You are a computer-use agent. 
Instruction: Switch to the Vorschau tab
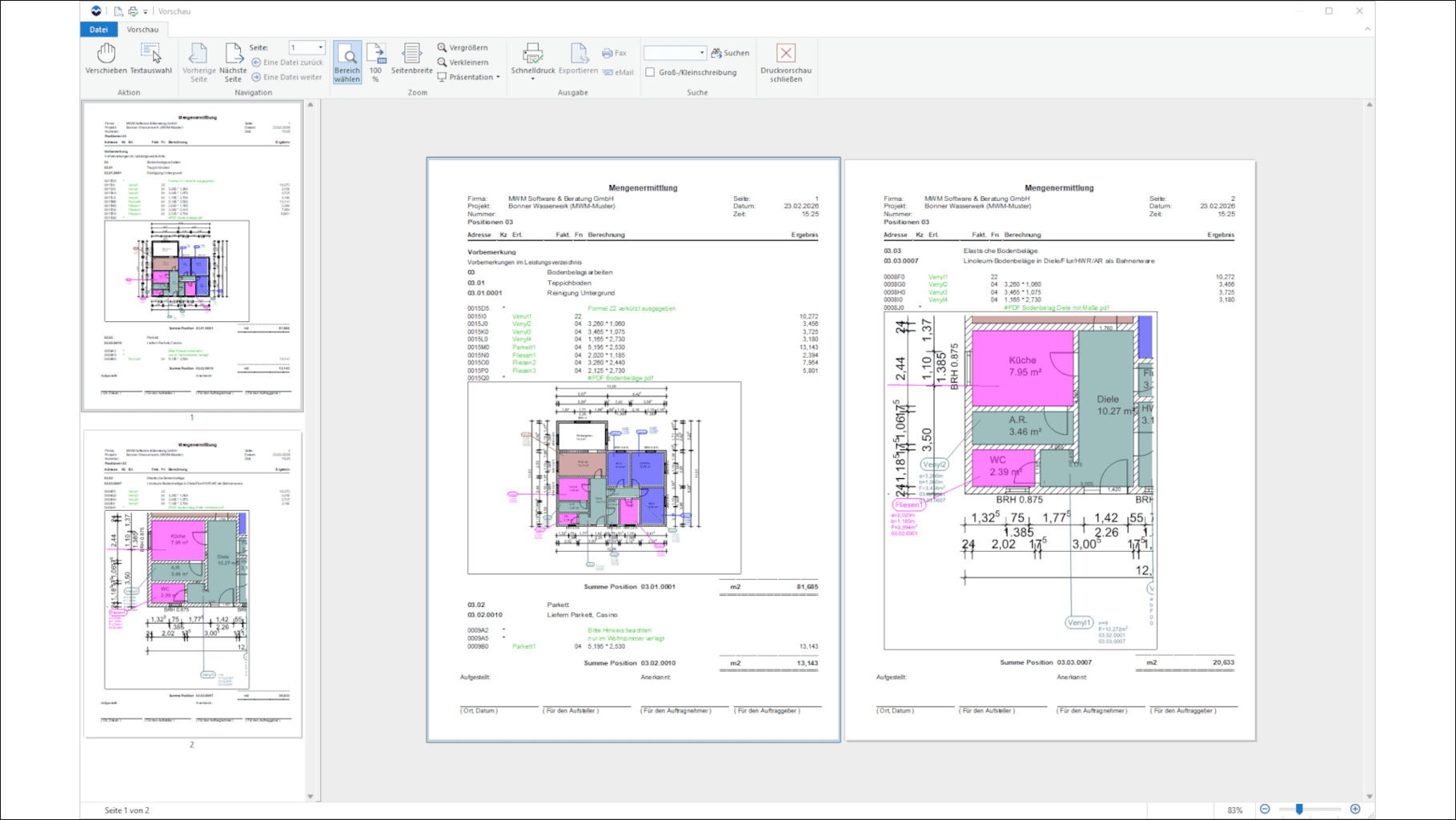pyautogui.click(x=142, y=30)
